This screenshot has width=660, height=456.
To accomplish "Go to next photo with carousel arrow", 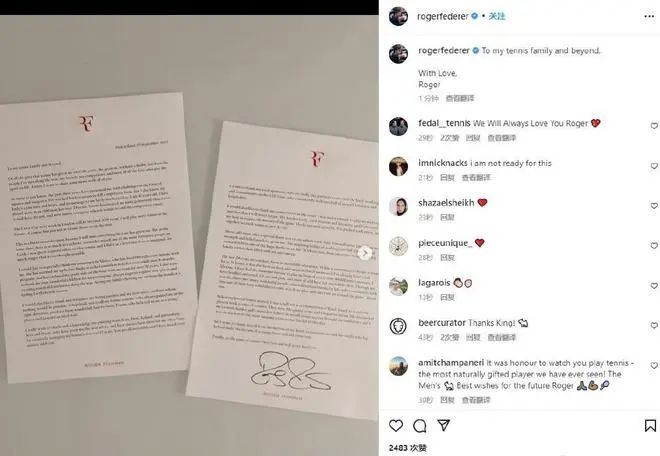I will tap(365, 253).
